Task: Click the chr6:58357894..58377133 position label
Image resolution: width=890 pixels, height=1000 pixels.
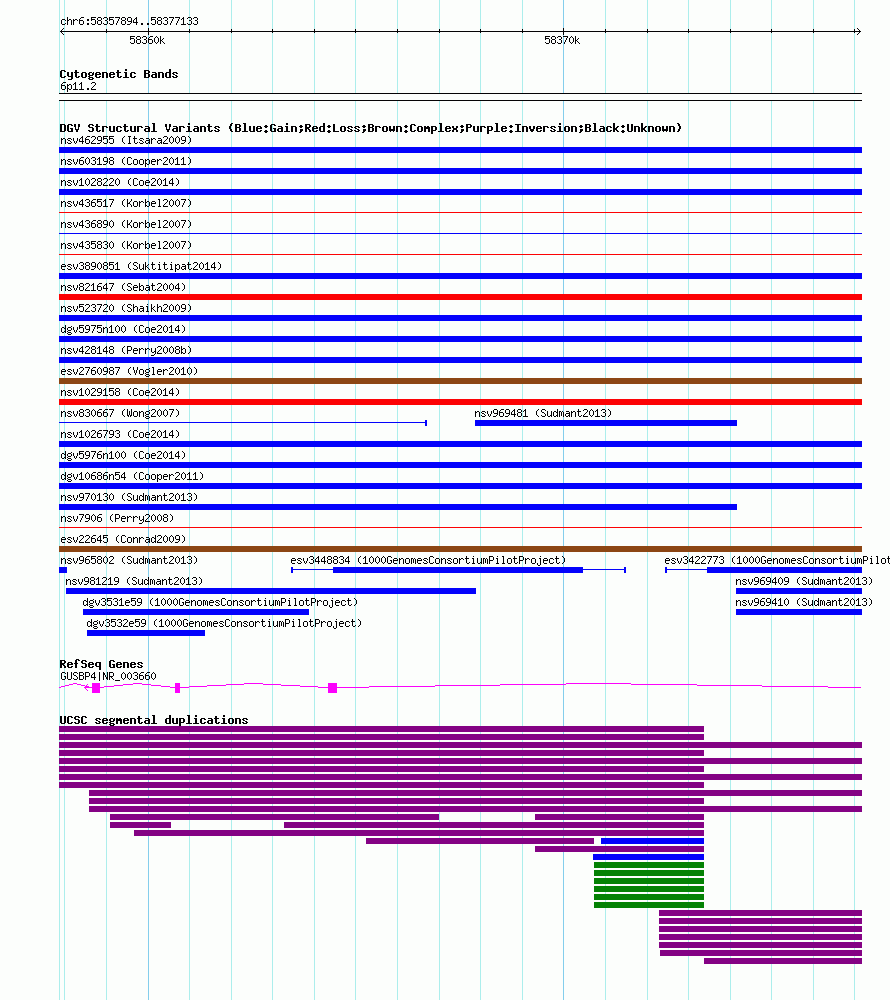Action: pos(129,22)
